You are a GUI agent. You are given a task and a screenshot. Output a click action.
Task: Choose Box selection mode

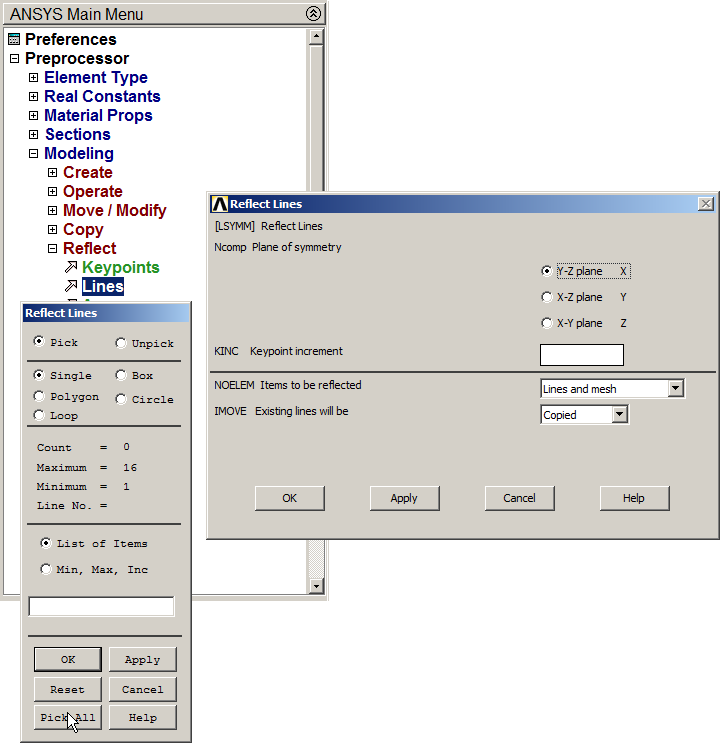pyautogui.click(x=121, y=376)
